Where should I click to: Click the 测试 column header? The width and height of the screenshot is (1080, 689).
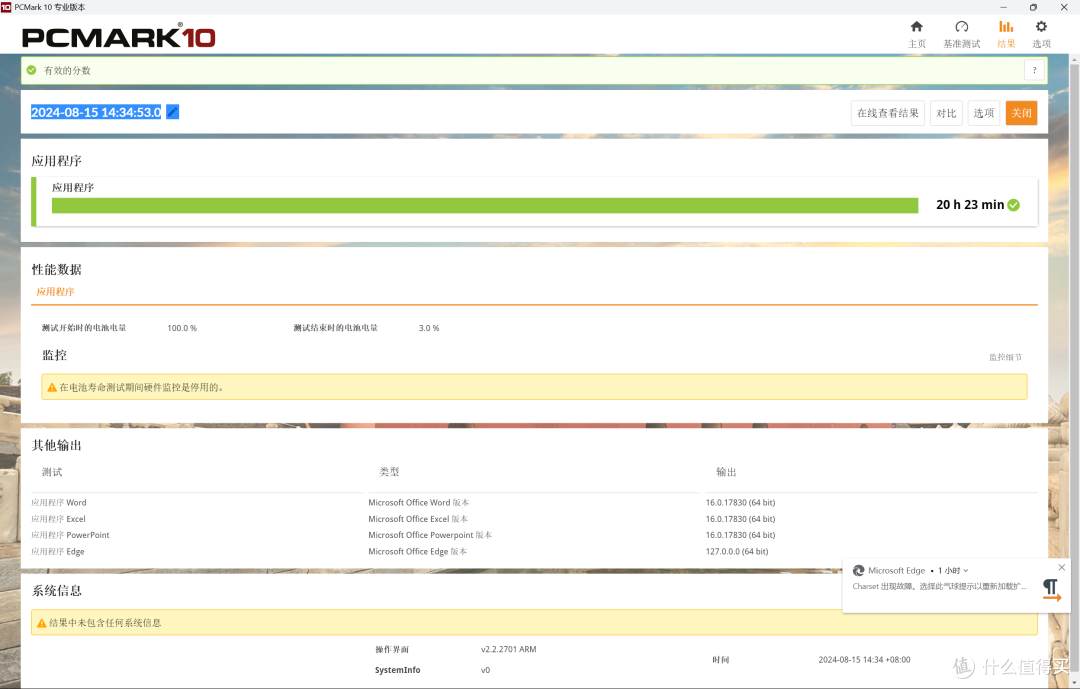52,472
